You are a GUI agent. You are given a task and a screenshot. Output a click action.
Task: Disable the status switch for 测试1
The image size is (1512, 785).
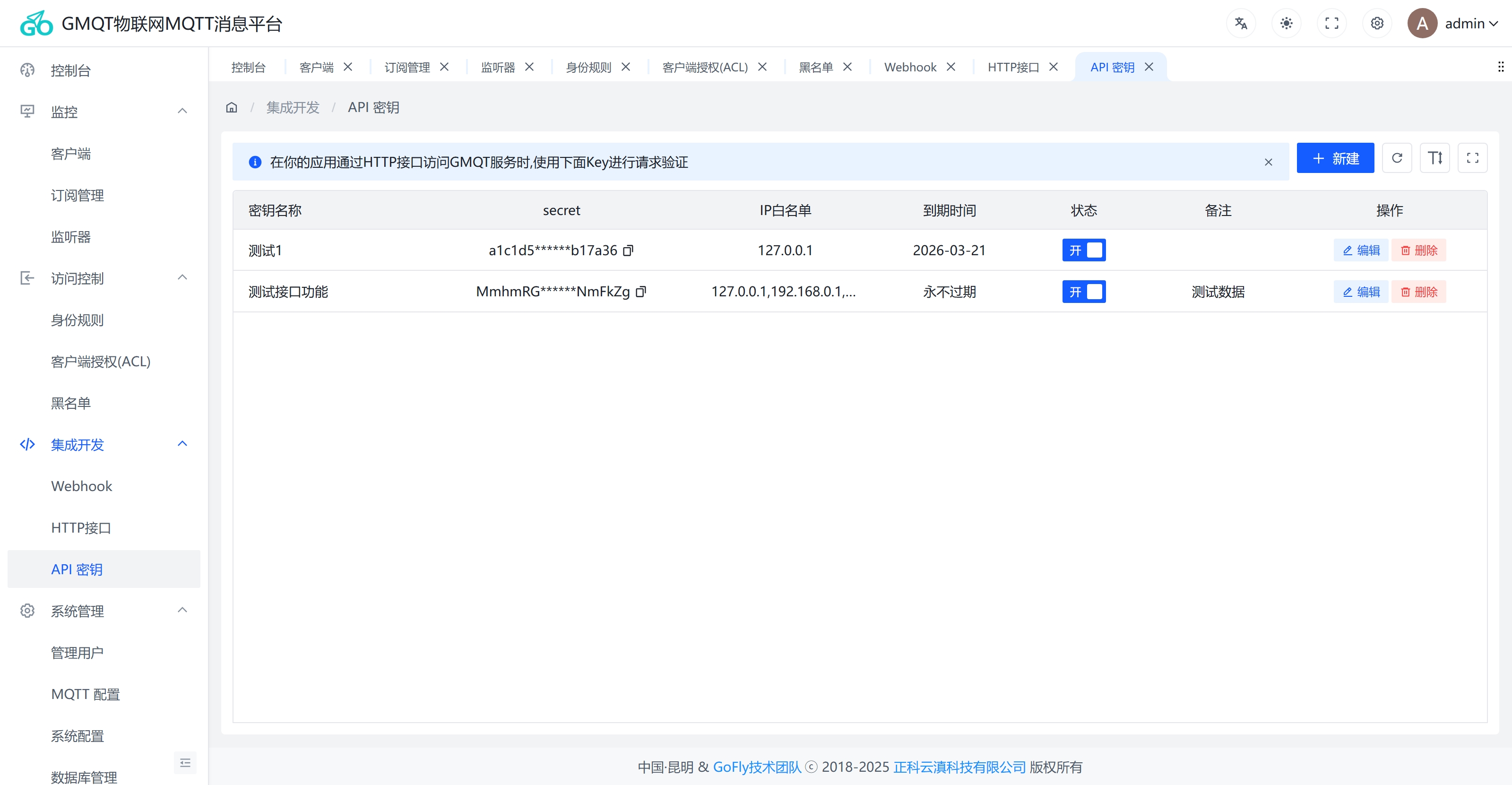point(1083,250)
